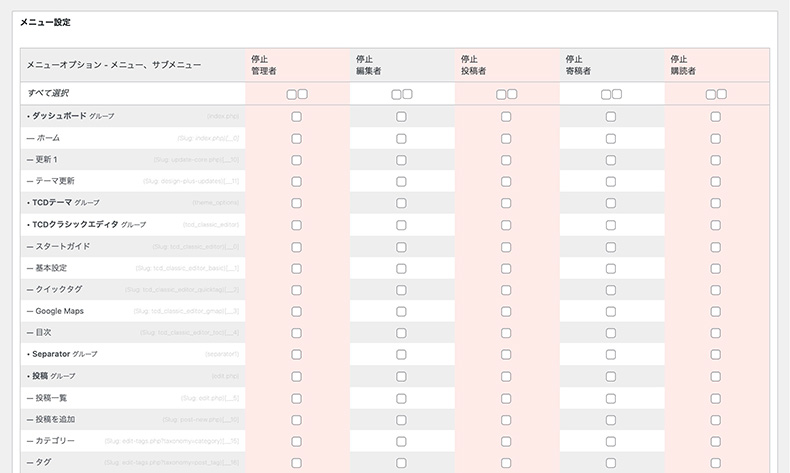
Task: Enable テーマ更新 checkbox under 寄稿者
Action: tap(610, 181)
